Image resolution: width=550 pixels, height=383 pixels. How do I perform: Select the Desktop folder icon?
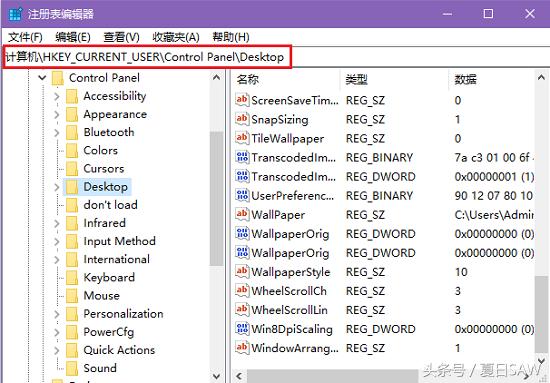click(72, 187)
